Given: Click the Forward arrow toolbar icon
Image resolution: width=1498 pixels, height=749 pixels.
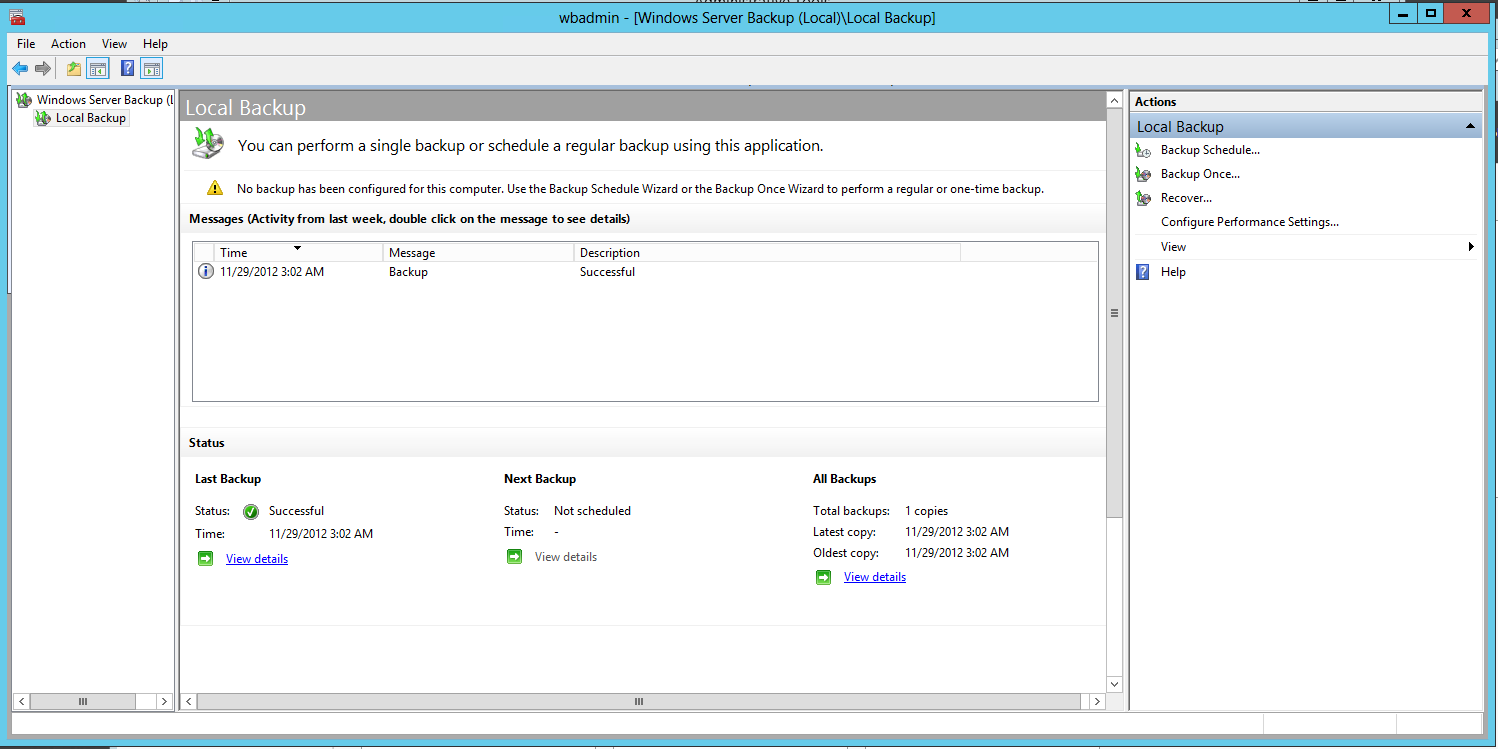Looking at the screenshot, I should coord(43,69).
